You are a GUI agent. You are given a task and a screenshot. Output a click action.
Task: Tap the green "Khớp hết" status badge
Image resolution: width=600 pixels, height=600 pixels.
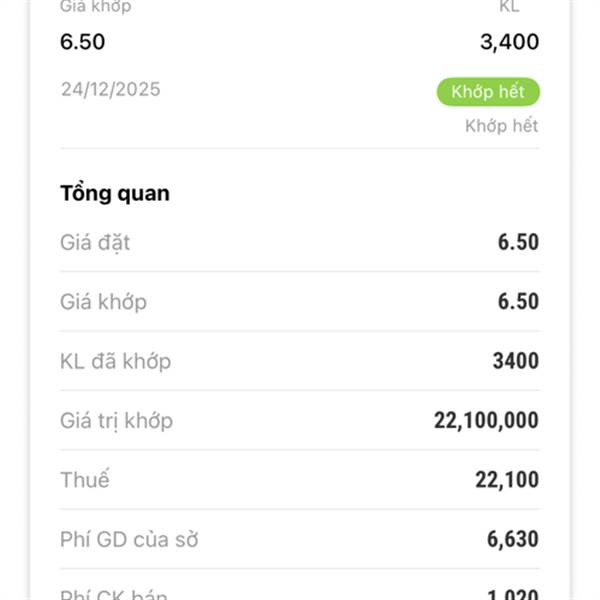(x=488, y=92)
